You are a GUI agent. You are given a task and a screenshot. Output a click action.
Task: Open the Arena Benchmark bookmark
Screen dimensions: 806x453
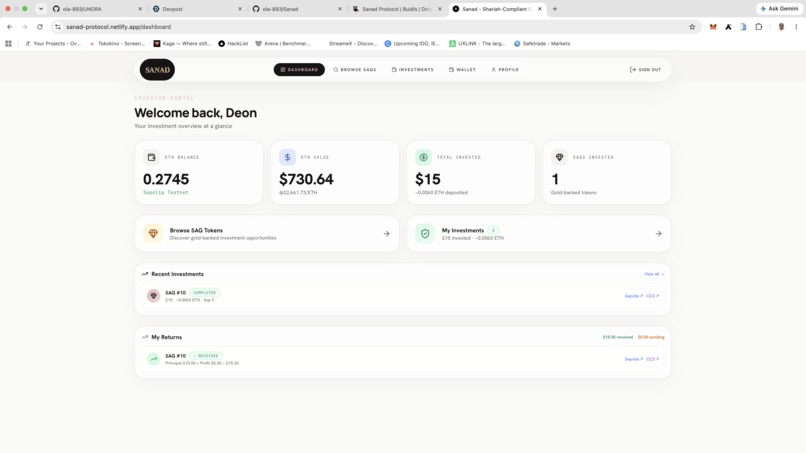283,44
